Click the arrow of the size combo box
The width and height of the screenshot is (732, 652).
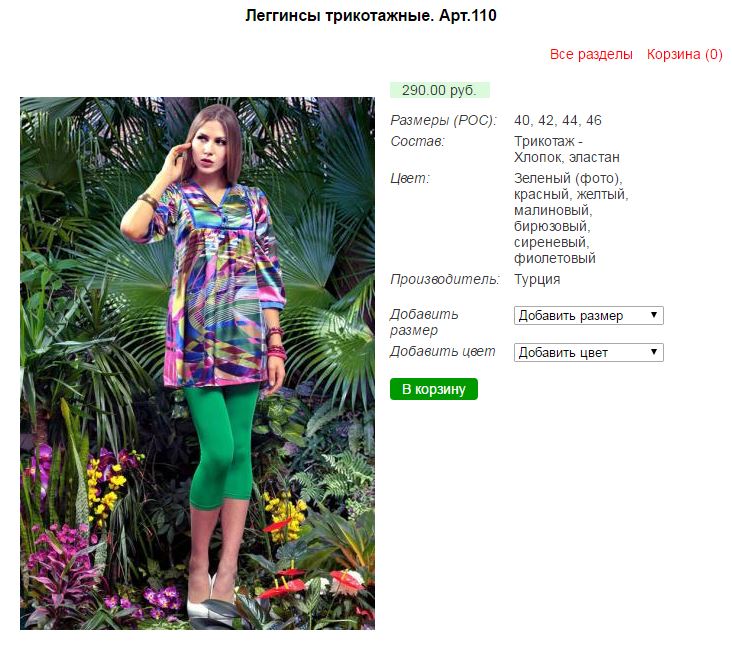point(654,315)
